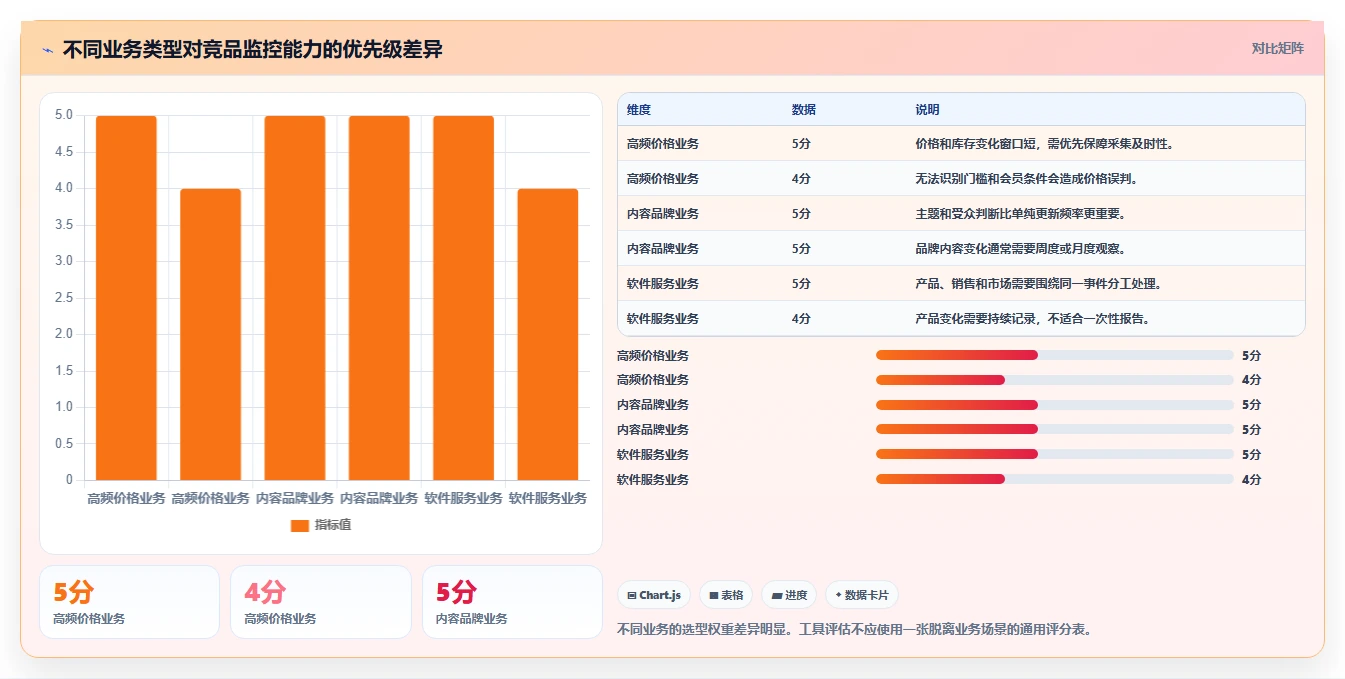Viewport: 1345px width, 679px height.
Task: Click the text 无法识别门槛和会员条件会造成价格误判。
Action: [1027, 179]
